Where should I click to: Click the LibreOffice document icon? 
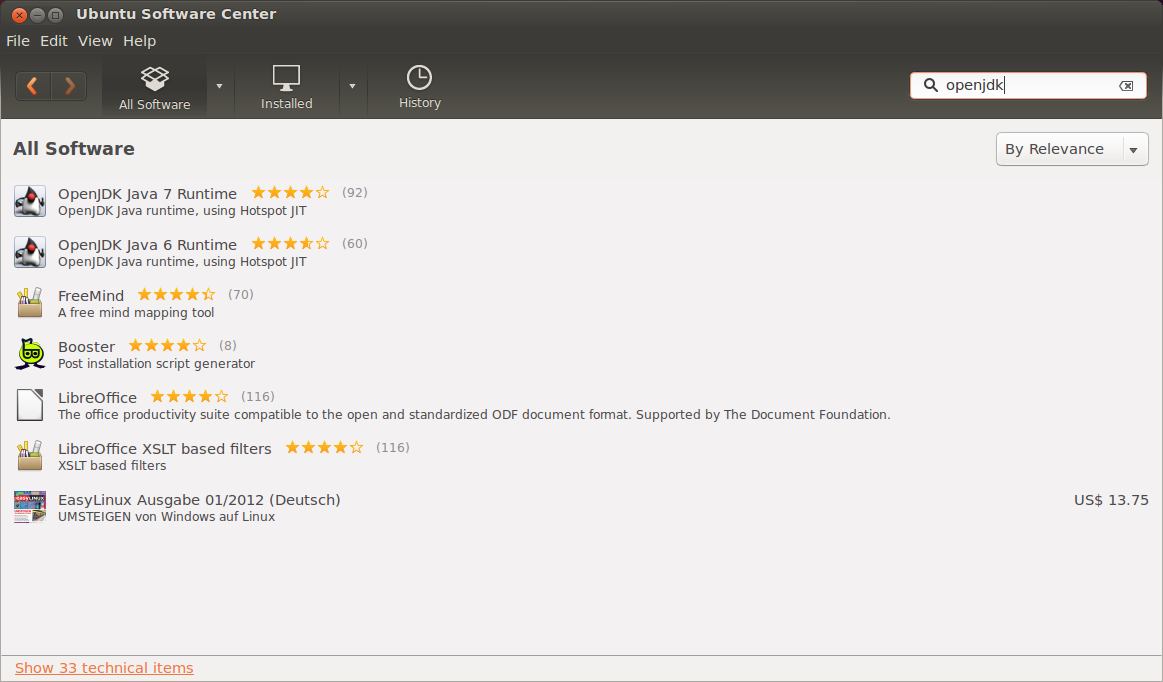click(x=30, y=405)
